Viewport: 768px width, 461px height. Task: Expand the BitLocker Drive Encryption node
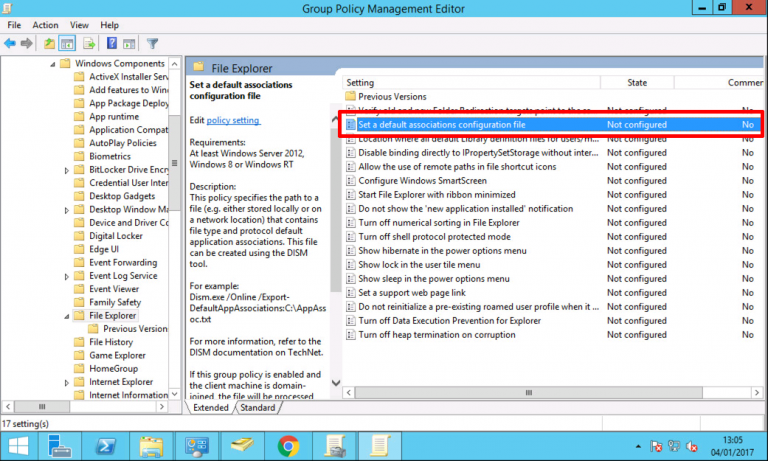point(67,170)
